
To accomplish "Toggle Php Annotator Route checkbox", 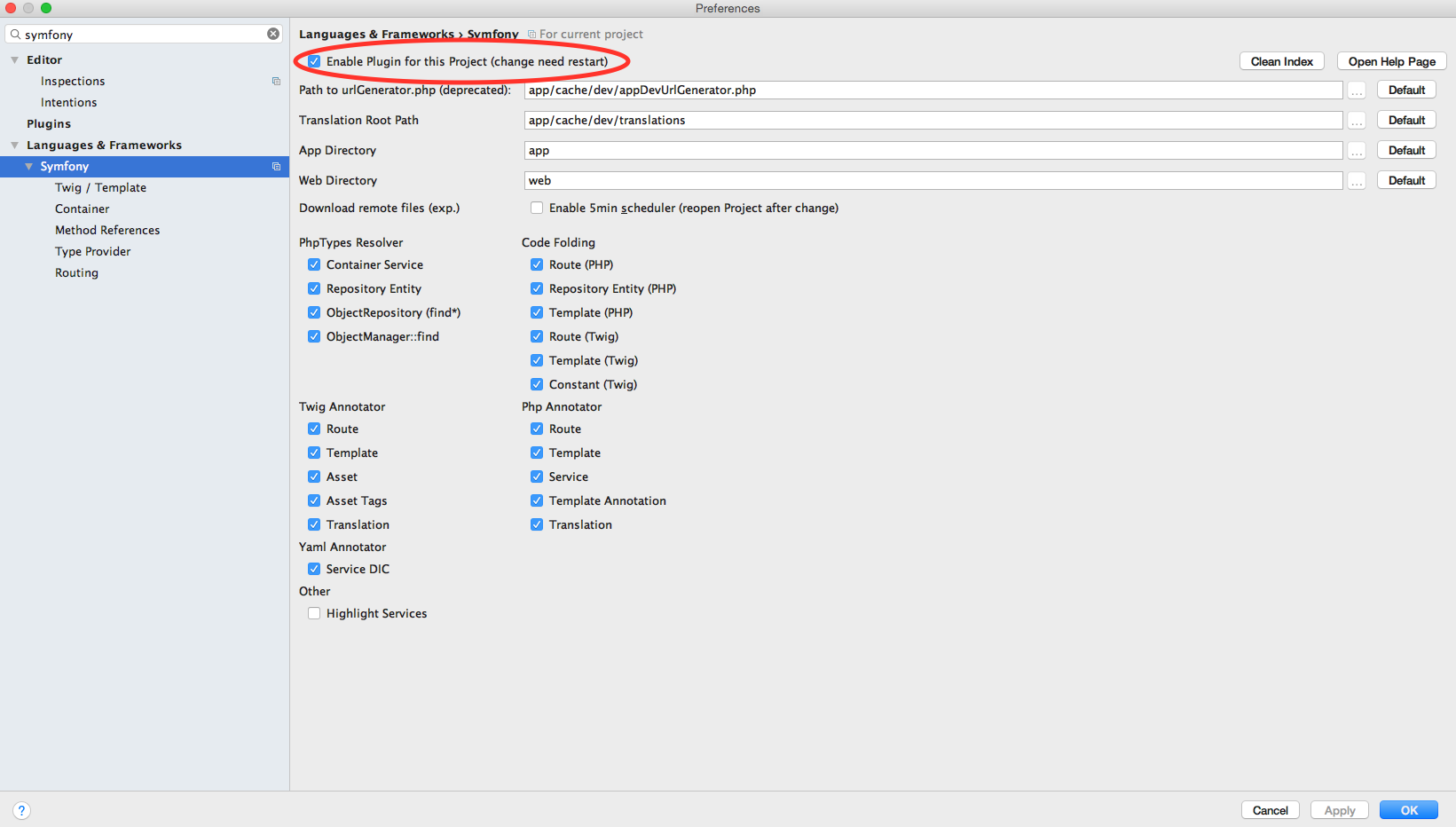I will click(x=537, y=429).
